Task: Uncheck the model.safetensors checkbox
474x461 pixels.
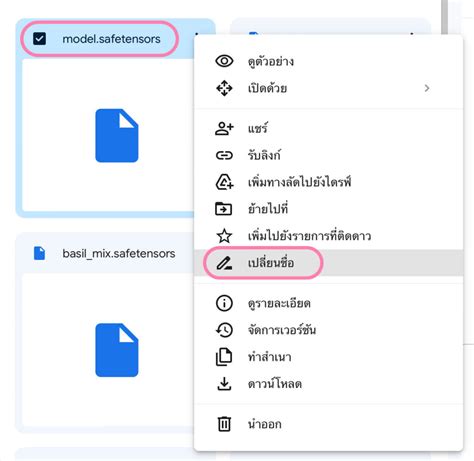Action: point(40,39)
